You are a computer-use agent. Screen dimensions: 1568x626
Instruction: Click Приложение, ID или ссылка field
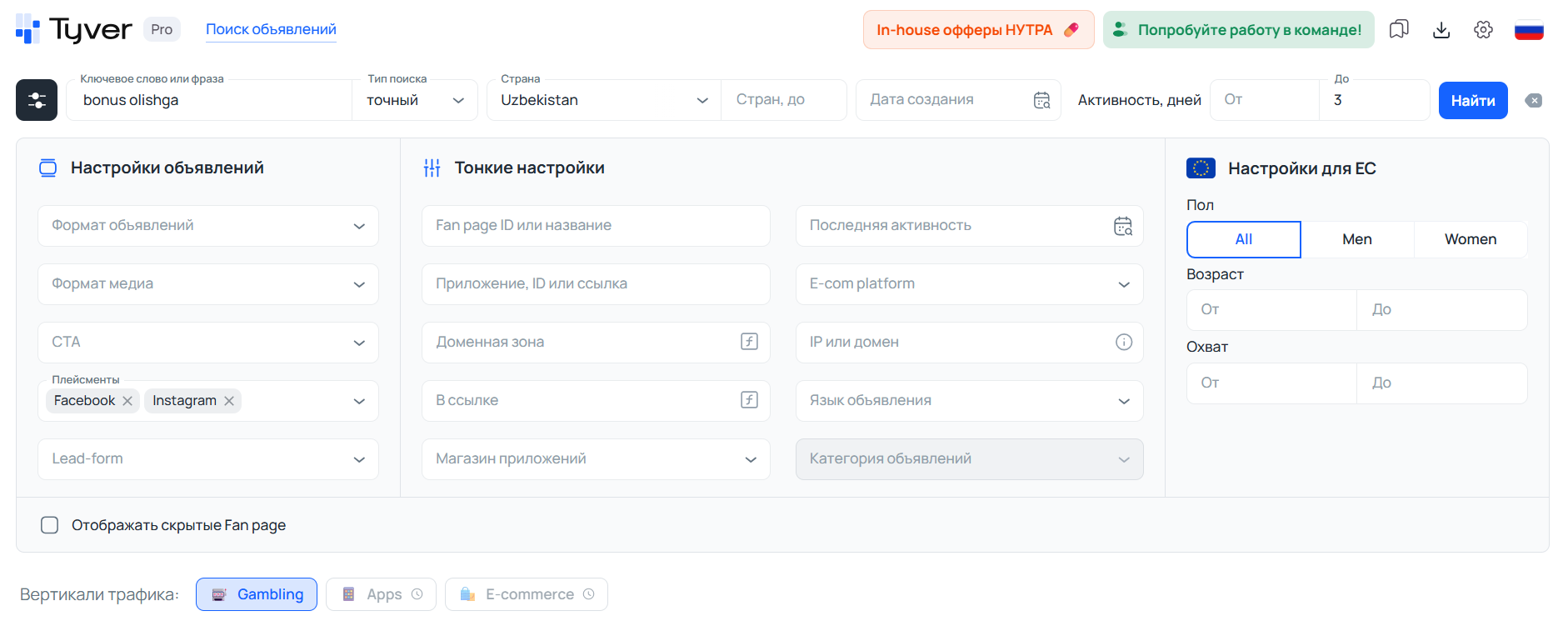click(596, 284)
